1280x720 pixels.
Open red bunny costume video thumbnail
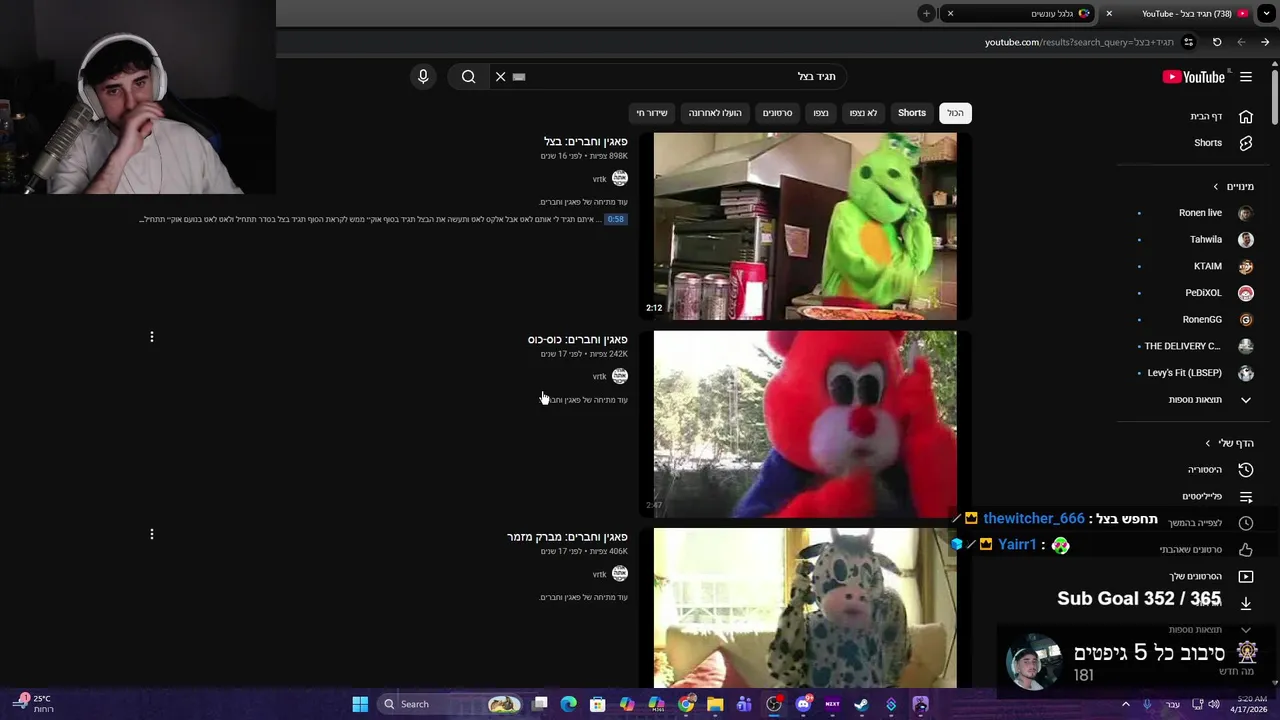[805, 424]
